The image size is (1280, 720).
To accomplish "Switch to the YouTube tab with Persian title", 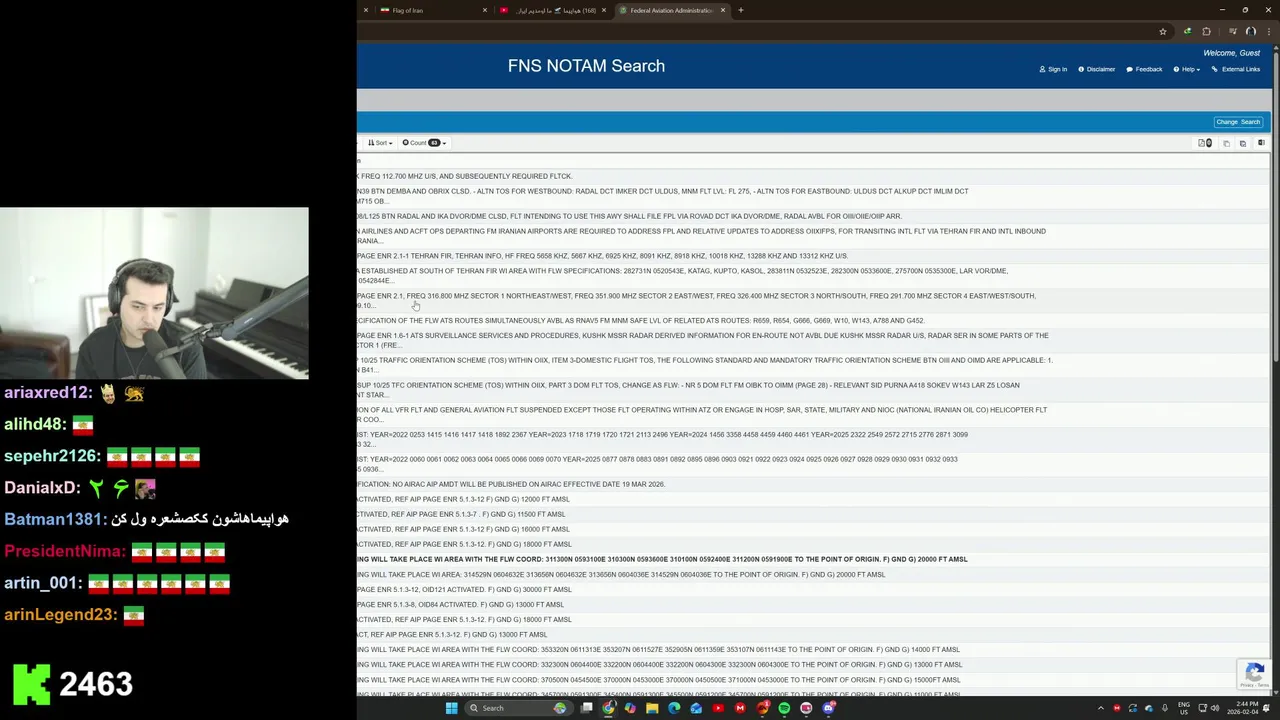I will [554, 10].
